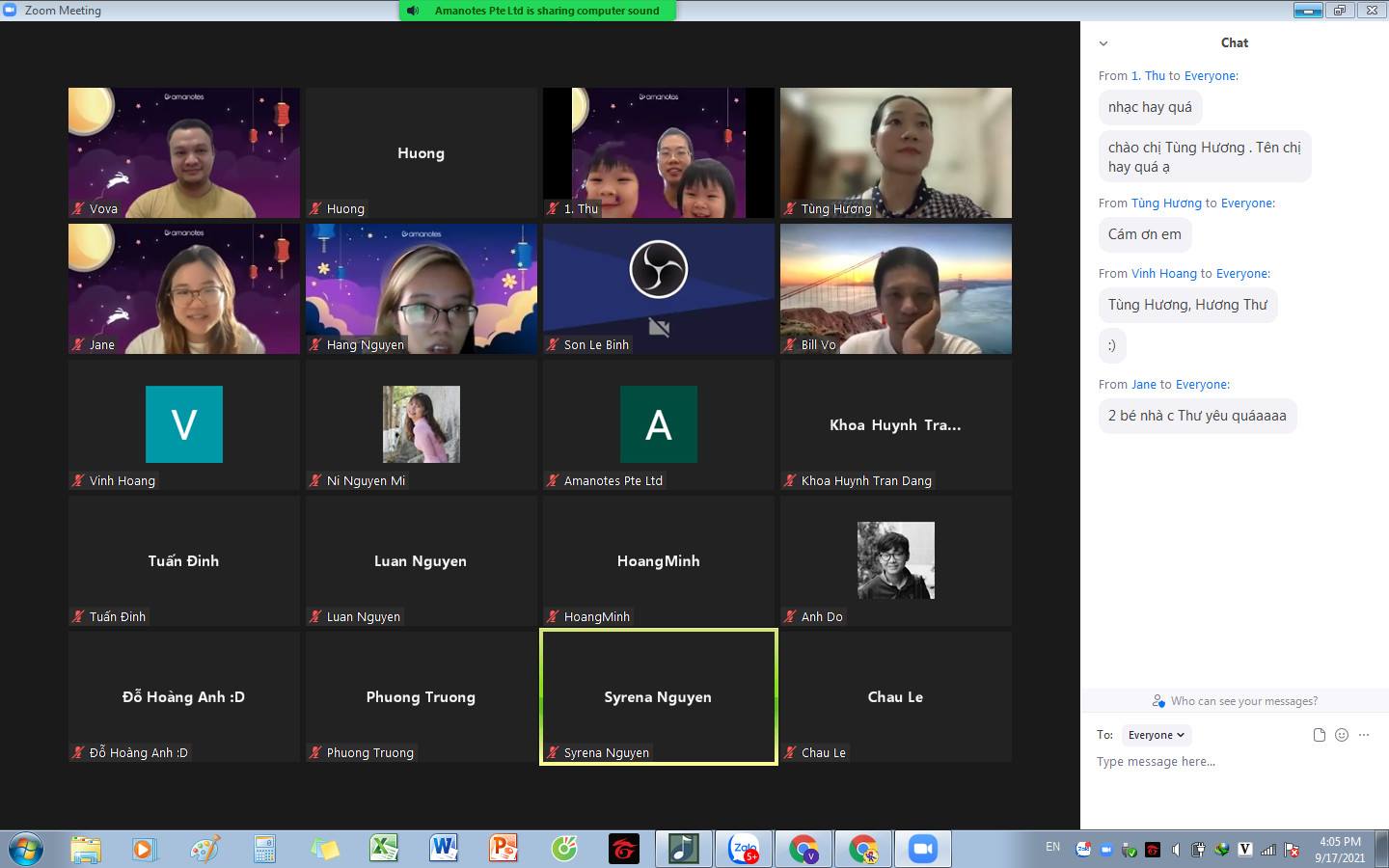This screenshot has height=868, width=1389.
Task: Open the Windows Start button
Action: (26, 849)
